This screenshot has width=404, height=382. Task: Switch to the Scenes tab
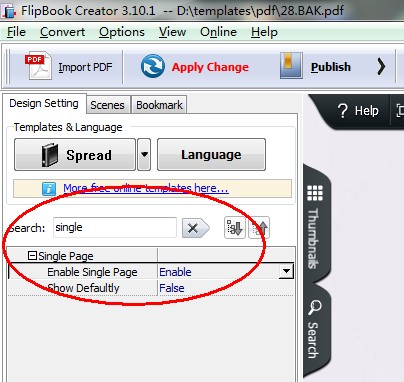tap(107, 105)
